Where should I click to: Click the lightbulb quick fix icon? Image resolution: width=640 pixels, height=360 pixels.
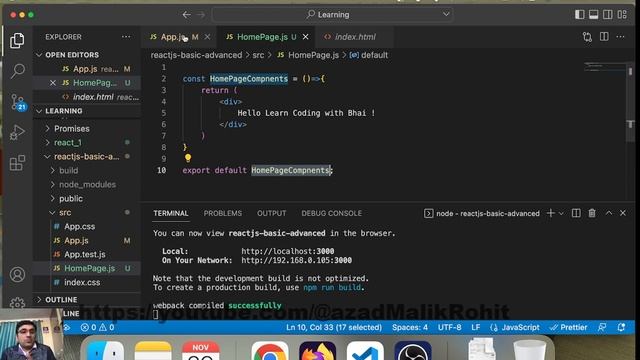pyautogui.click(x=188, y=158)
